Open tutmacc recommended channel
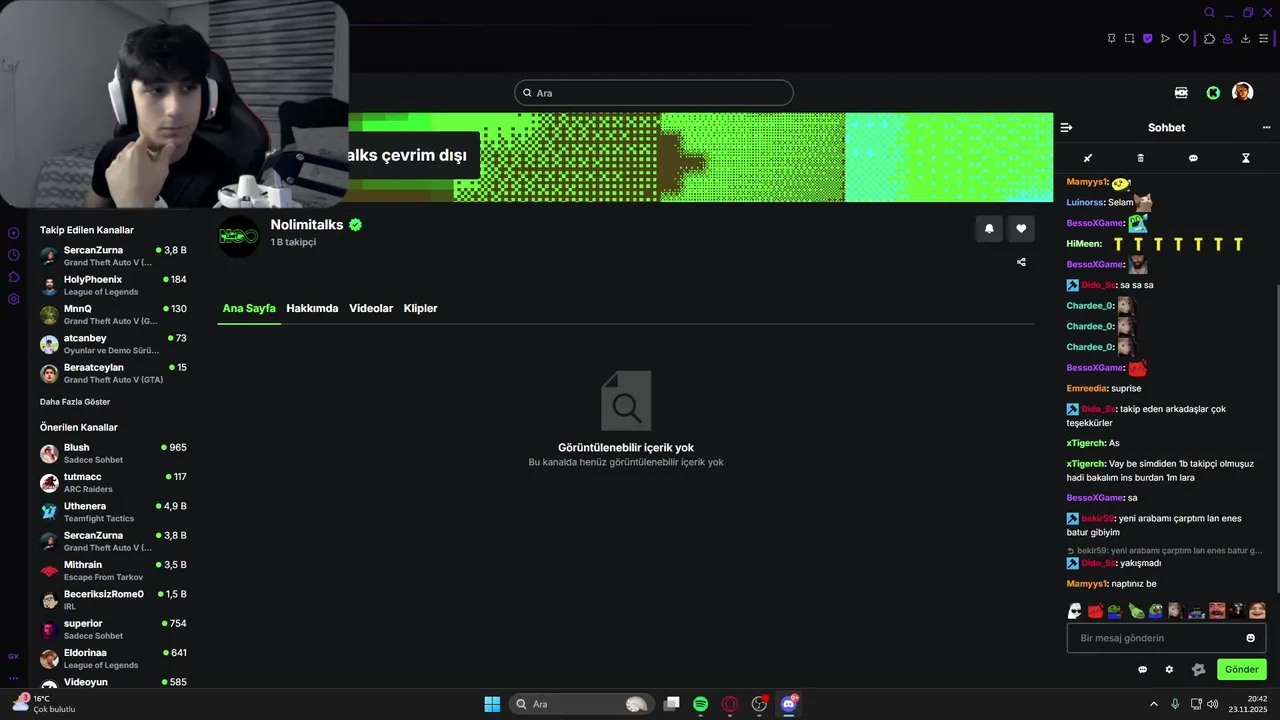 (x=113, y=483)
